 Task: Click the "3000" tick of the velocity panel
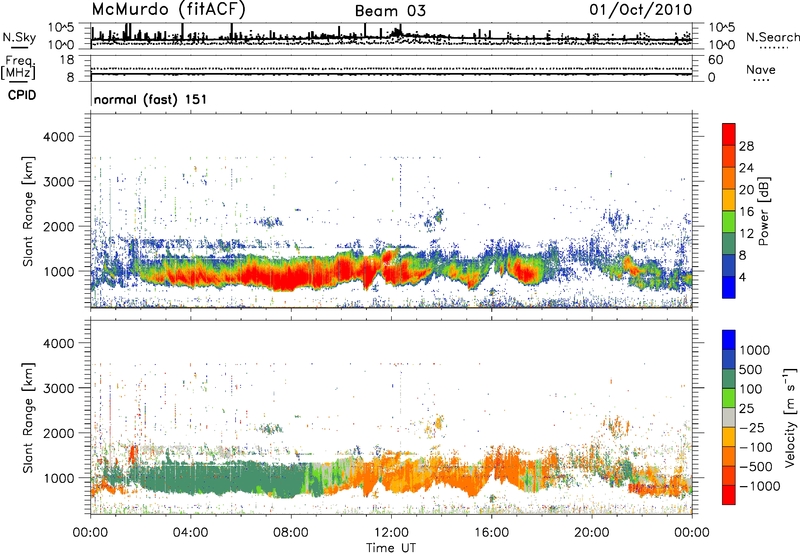59,388
